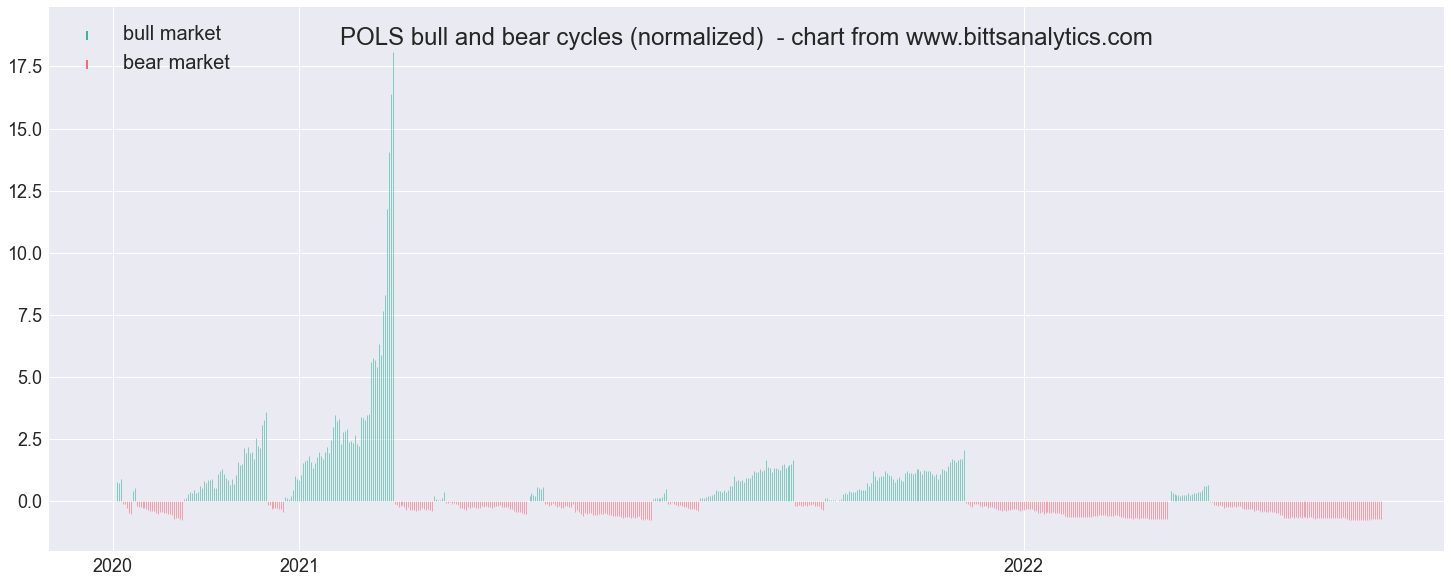Click the 2021 x-axis label
The width and height of the screenshot is (1451, 583).
pos(299,566)
